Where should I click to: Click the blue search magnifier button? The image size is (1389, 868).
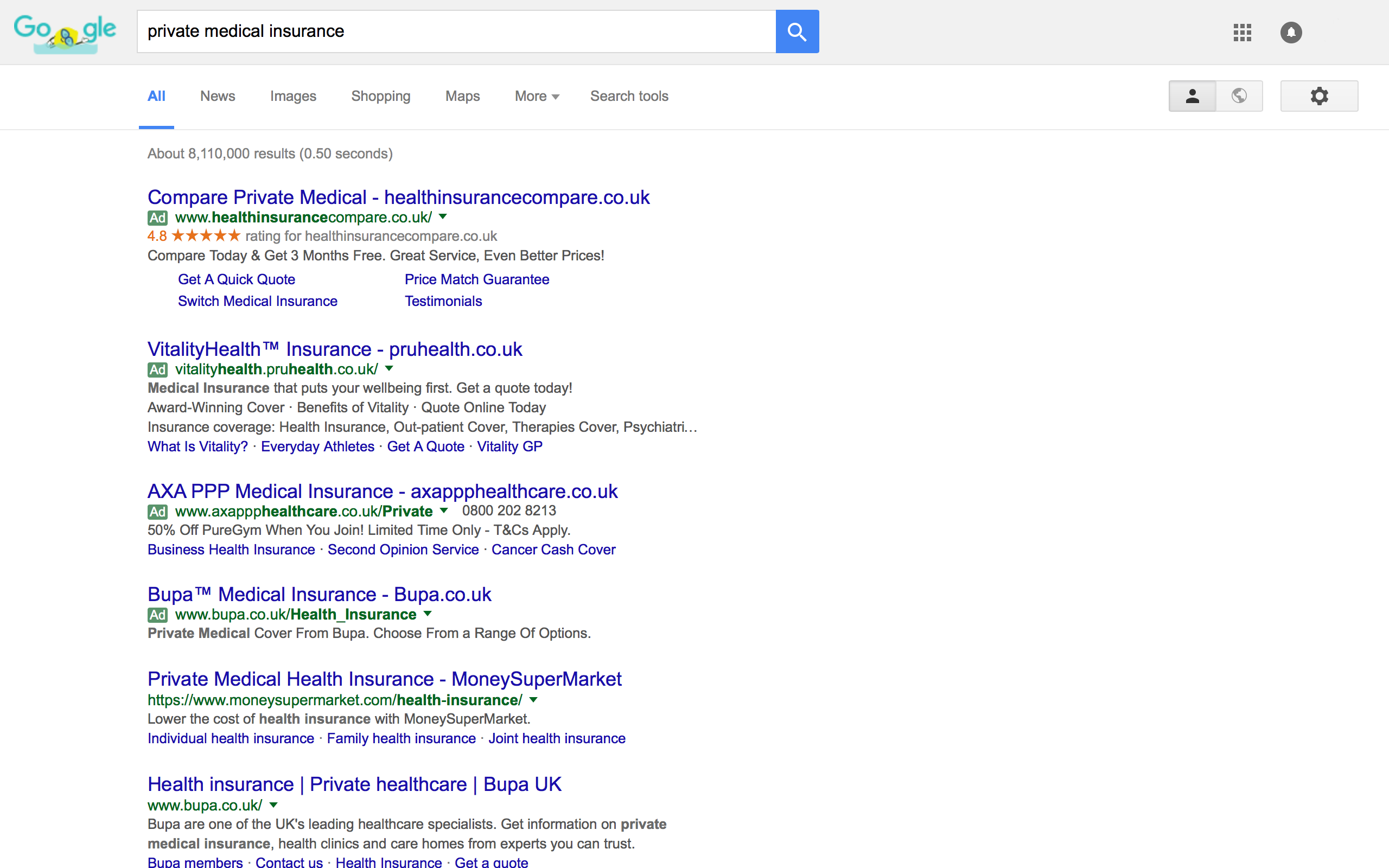pyautogui.click(x=797, y=31)
